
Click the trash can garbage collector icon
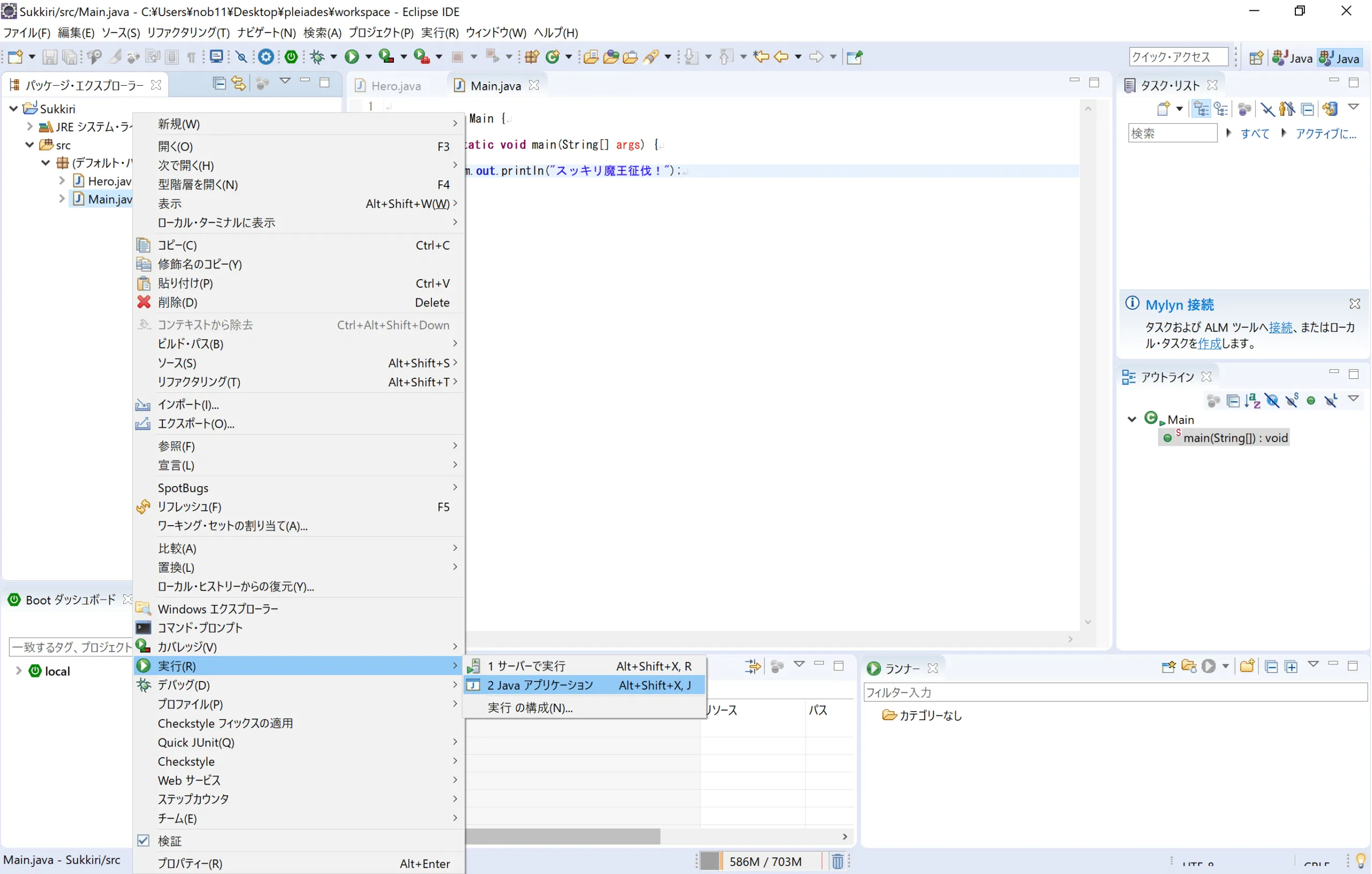[837, 861]
